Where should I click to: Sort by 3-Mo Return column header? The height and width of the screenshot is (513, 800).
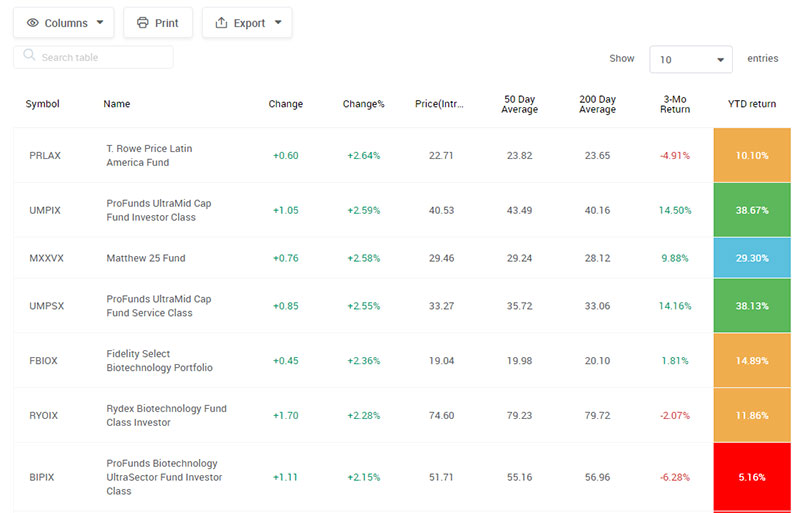pos(675,104)
